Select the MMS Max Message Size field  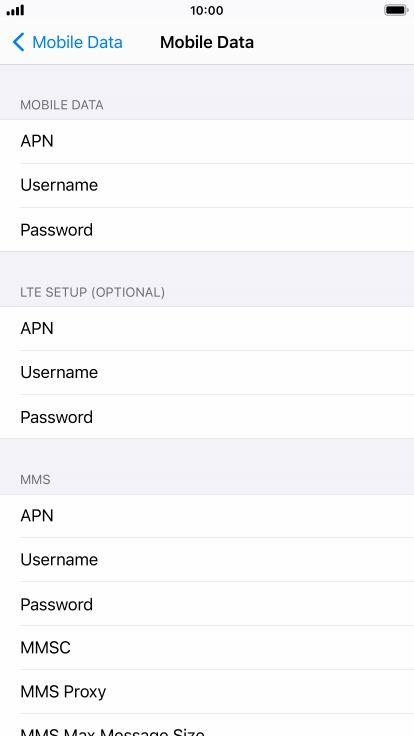[x=207, y=725]
